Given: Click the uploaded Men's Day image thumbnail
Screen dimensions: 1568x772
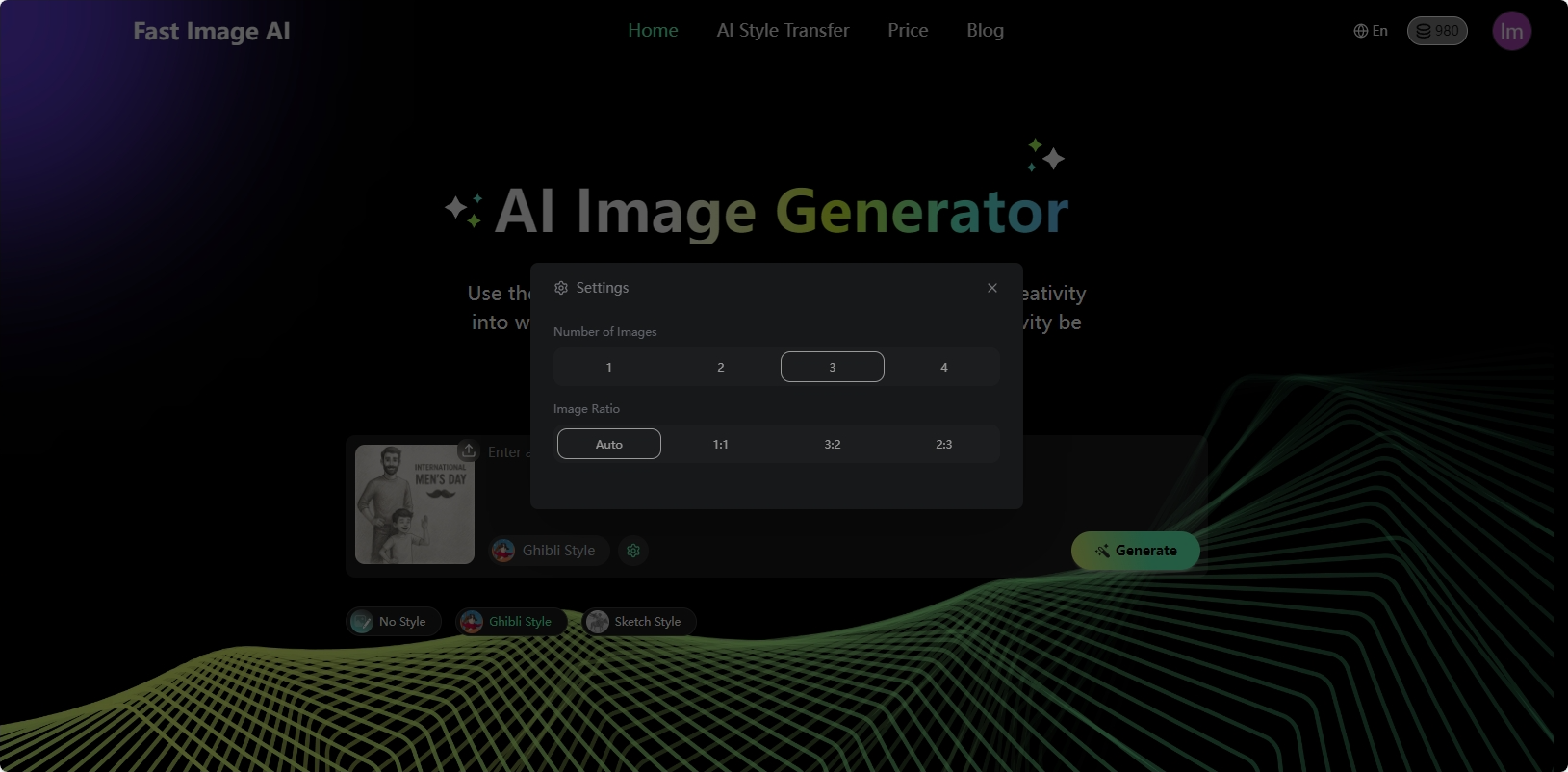Looking at the screenshot, I should pyautogui.click(x=414, y=504).
